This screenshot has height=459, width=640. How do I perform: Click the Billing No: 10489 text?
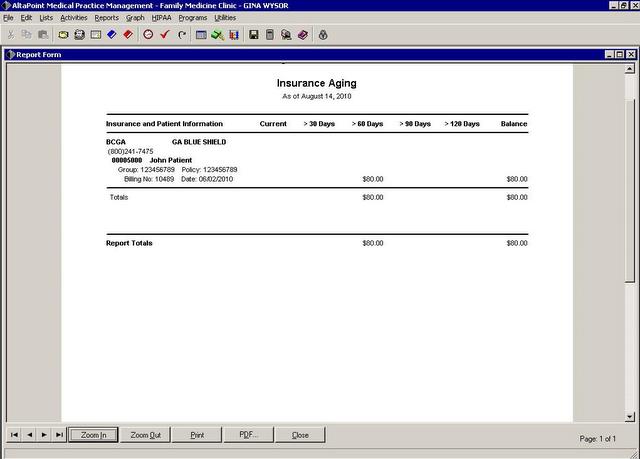click(149, 179)
